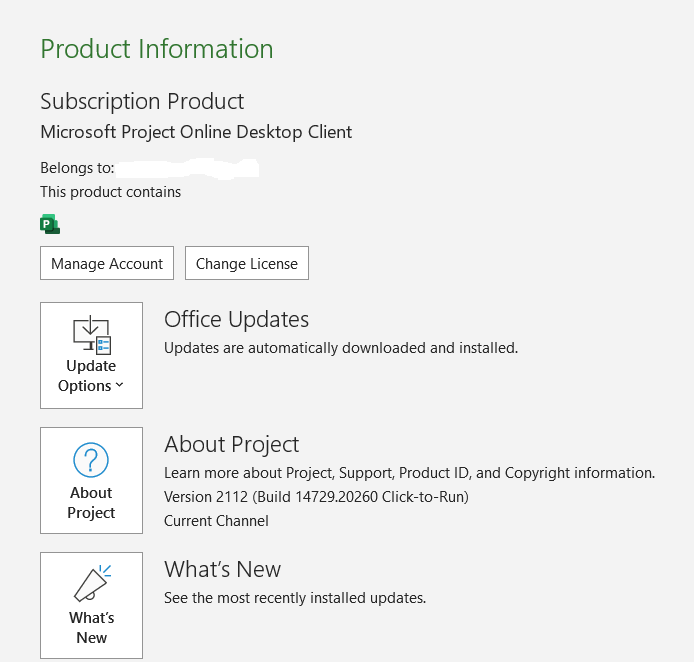
Task: Click the 'Learn more about Project' description line
Action: 409,473
